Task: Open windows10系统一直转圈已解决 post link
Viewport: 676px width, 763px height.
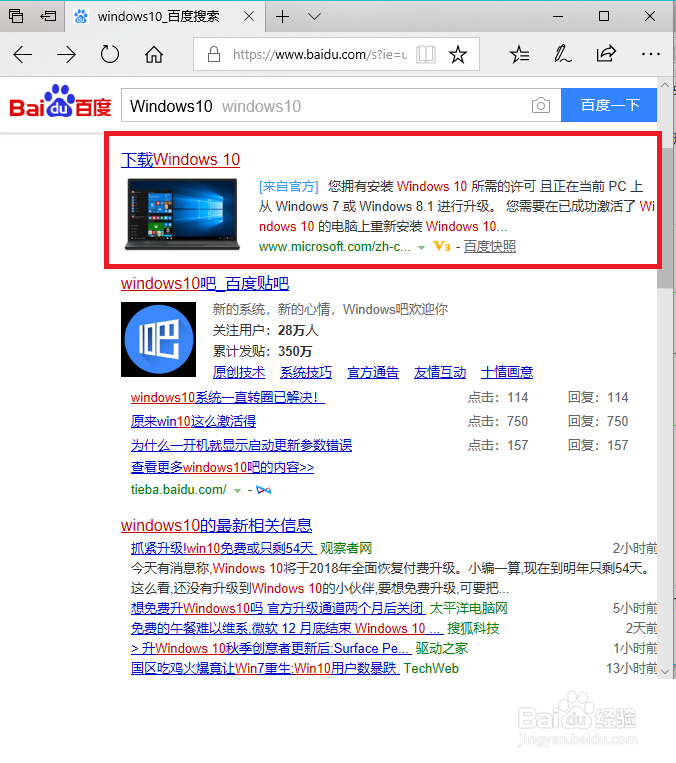Action: click(227, 397)
